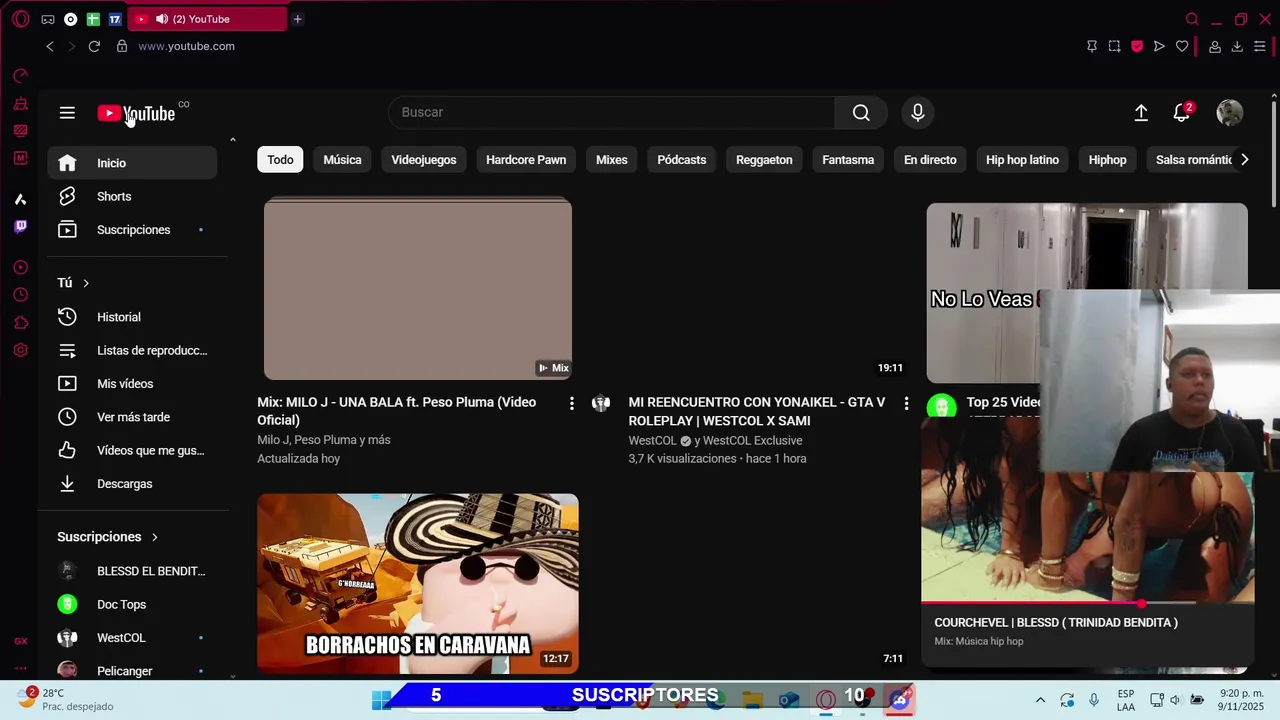Select the Fantasma filter chip
Image resolution: width=1280 pixels, height=720 pixels.
click(848, 160)
